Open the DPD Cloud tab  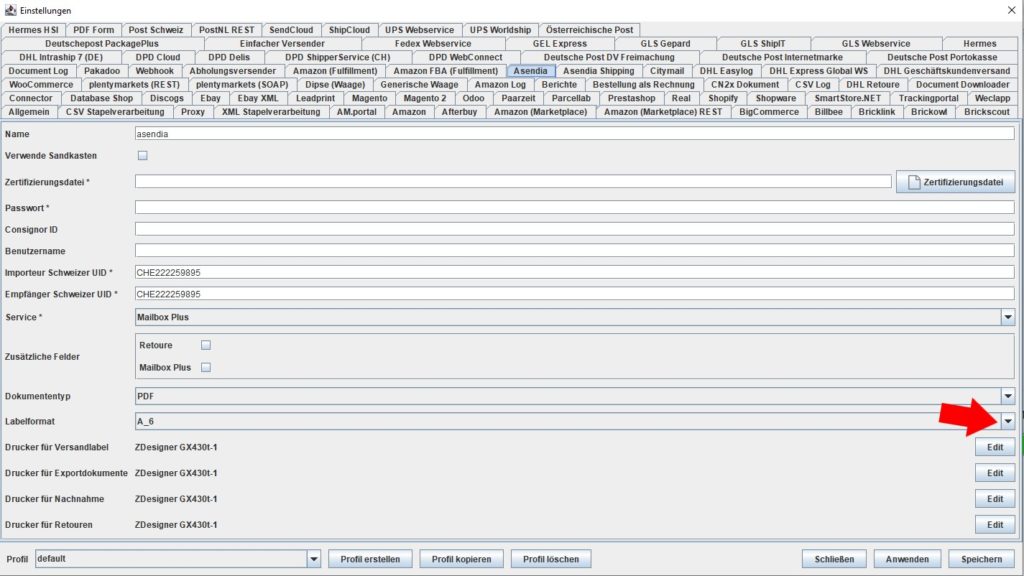pyautogui.click(x=158, y=57)
